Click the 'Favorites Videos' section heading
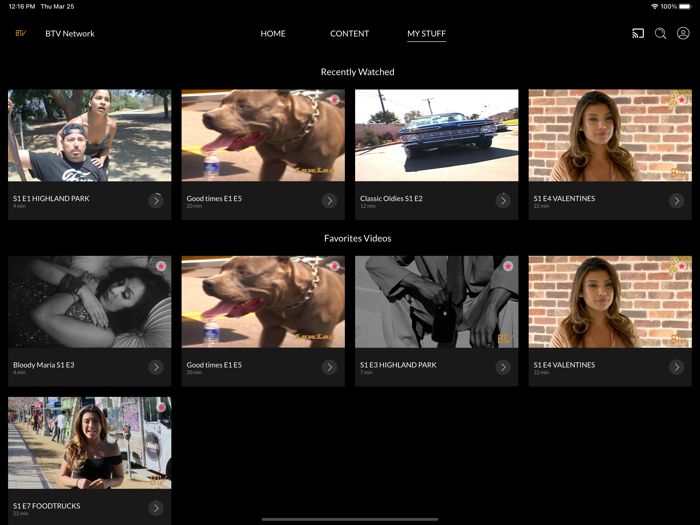Viewport: 700px width, 525px height. coord(358,238)
